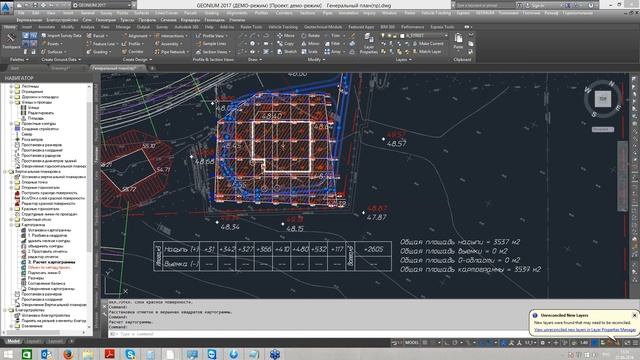Select the Stretch tool
Screen dimensions: 640x360
click(x=287, y=52)
